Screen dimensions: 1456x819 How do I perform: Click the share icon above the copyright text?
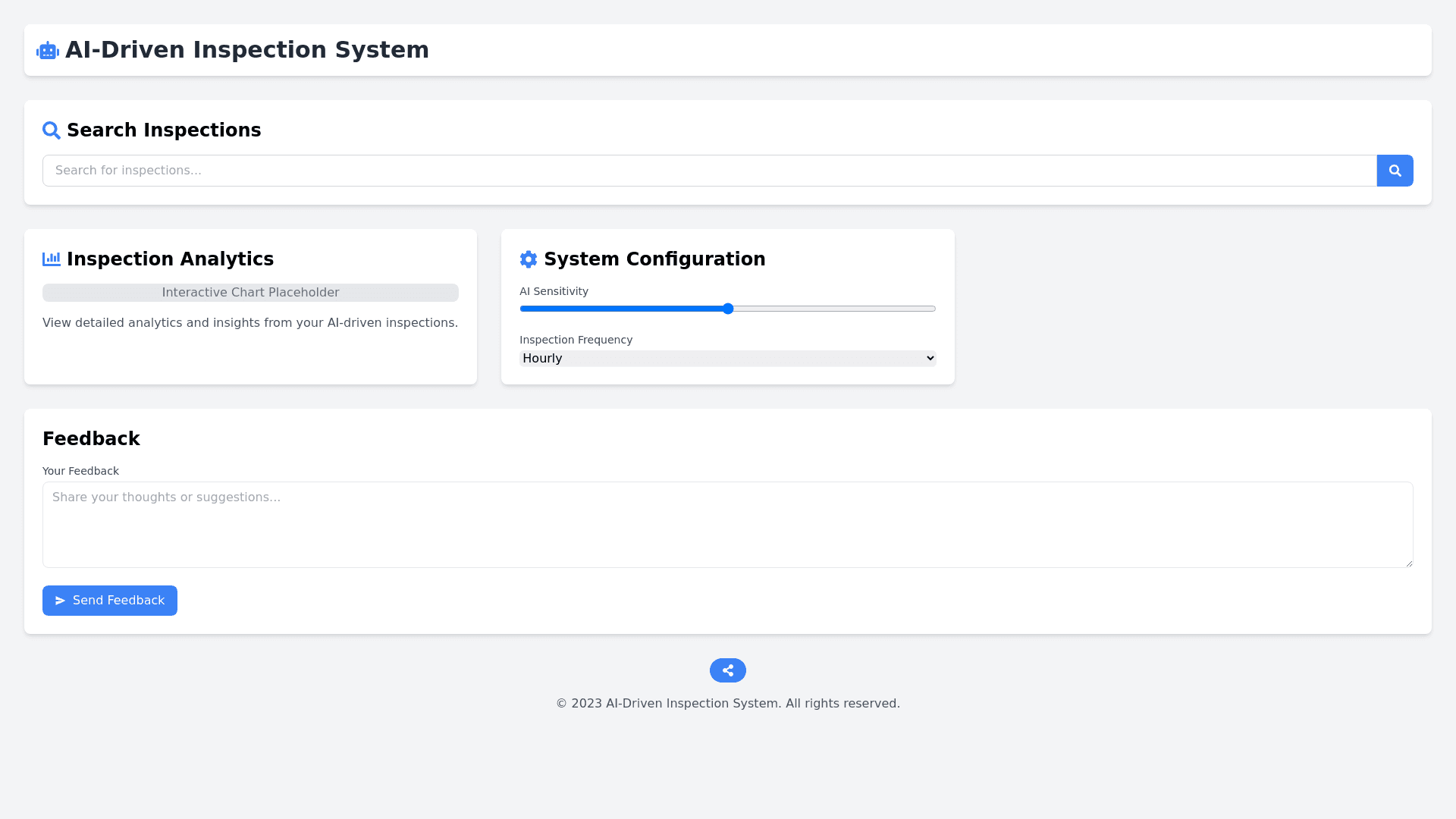(727, 670)
